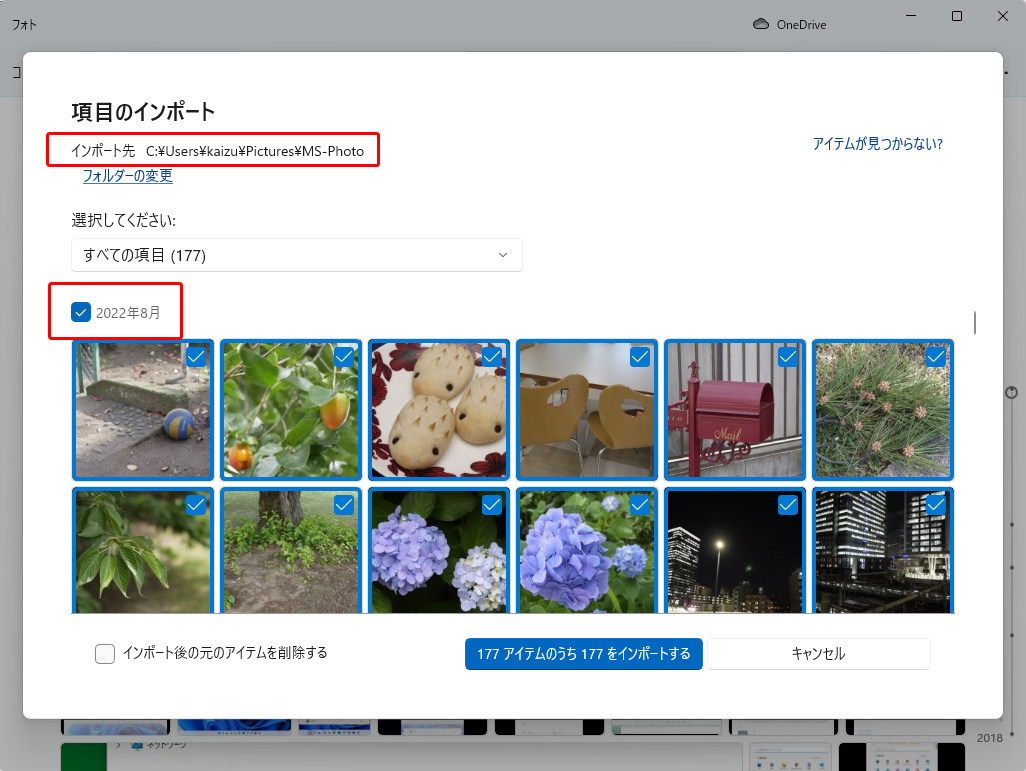Image resolution: width=1026 pixels, height=771 pixels.
Task: Uncheck the night street lamp photo checkbox
Action: 787,505
